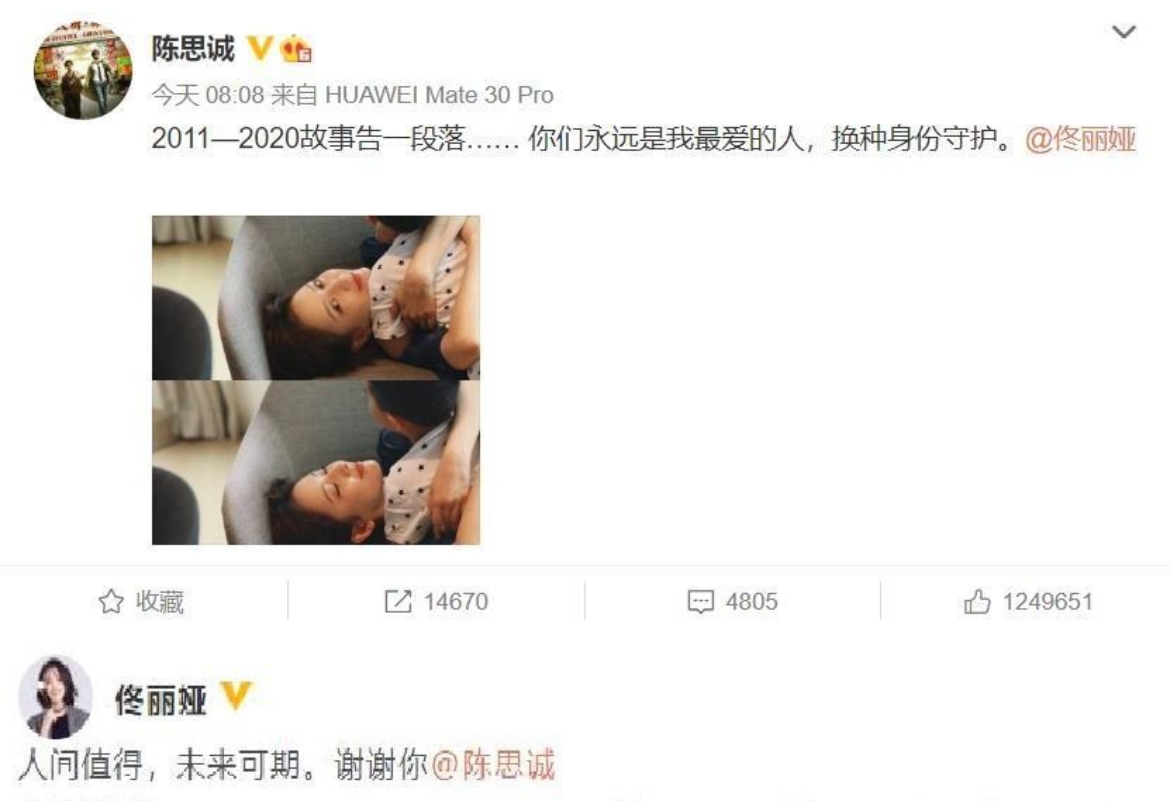Viewport: 1170px width, 801px height.
Task: Click 陈思诚's gold verified V badge
Action: (x=259, y=49)
